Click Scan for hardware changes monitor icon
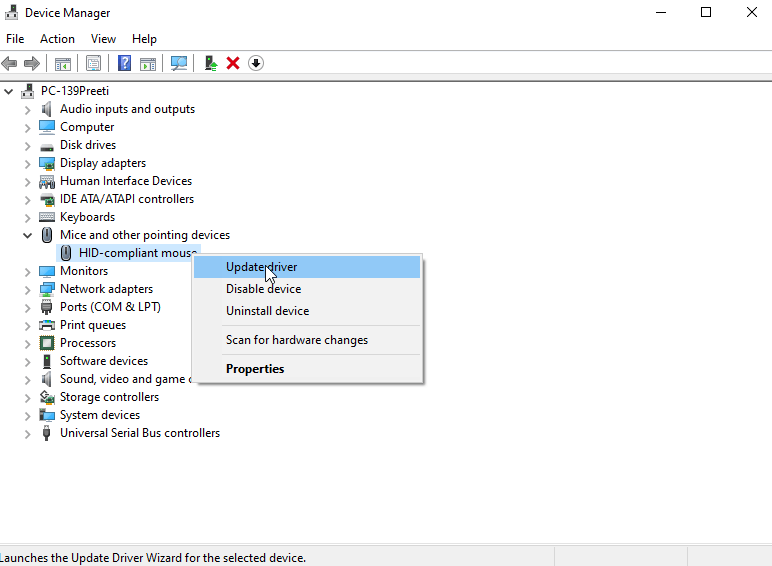This screenshot has width=772, height=566. pos(179,63)
